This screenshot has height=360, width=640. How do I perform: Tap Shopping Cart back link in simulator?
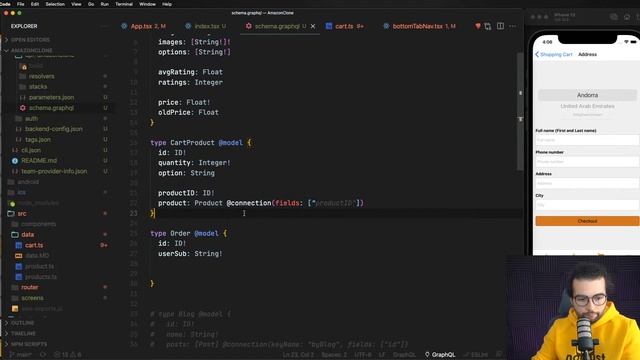[554, 54]
